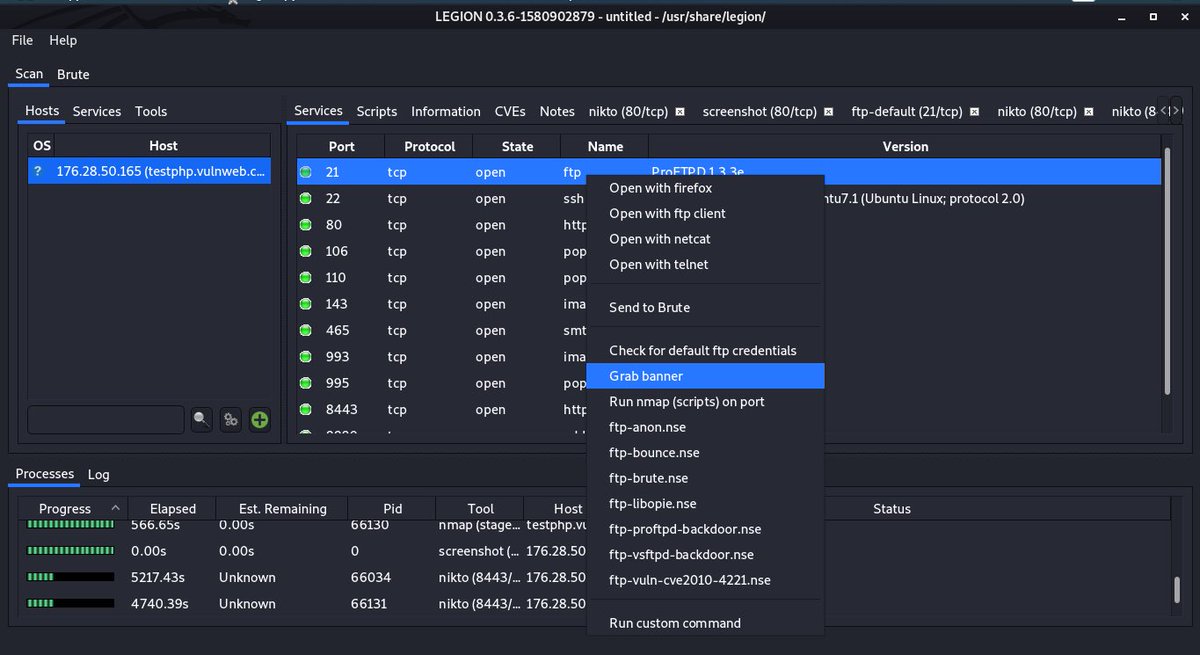Screen dimensions: 1200x655
Task: Click green open-status dot for port 21
Action: click(x=306, y=173)
